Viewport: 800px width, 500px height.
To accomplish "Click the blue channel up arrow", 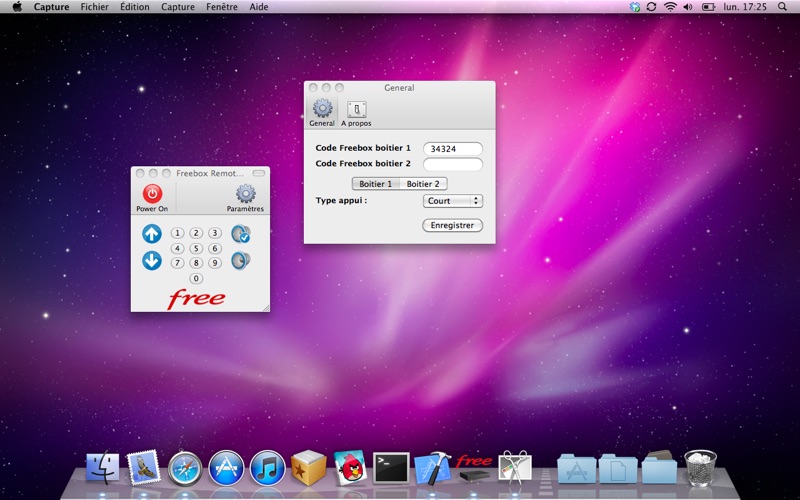I will click(x=152, y=234).
